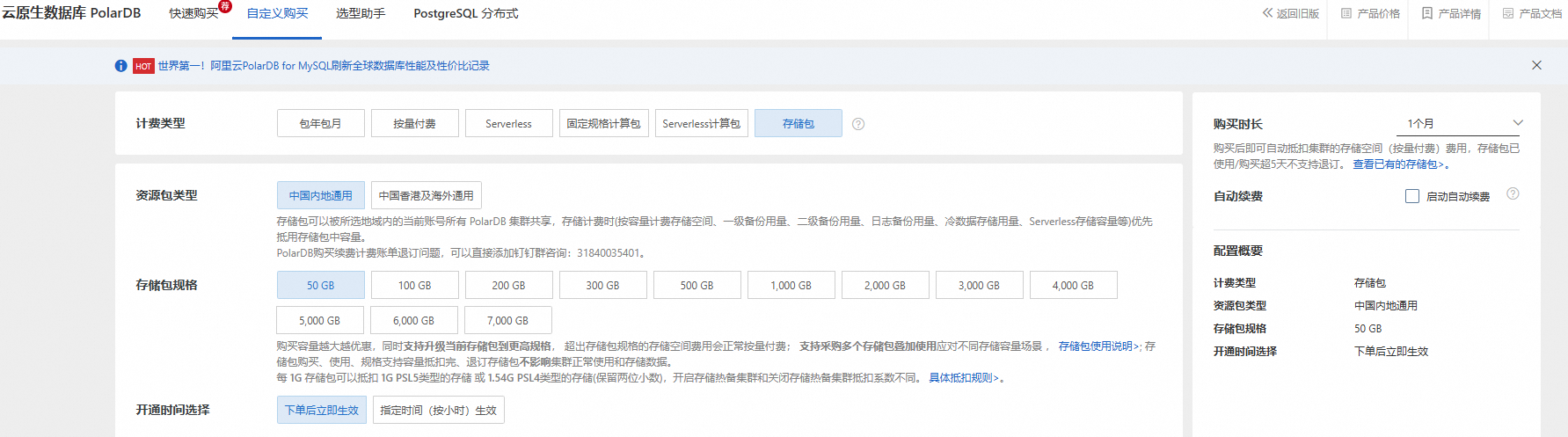Click the 中国内地通用 value in 配置概要

[1386, 306]
